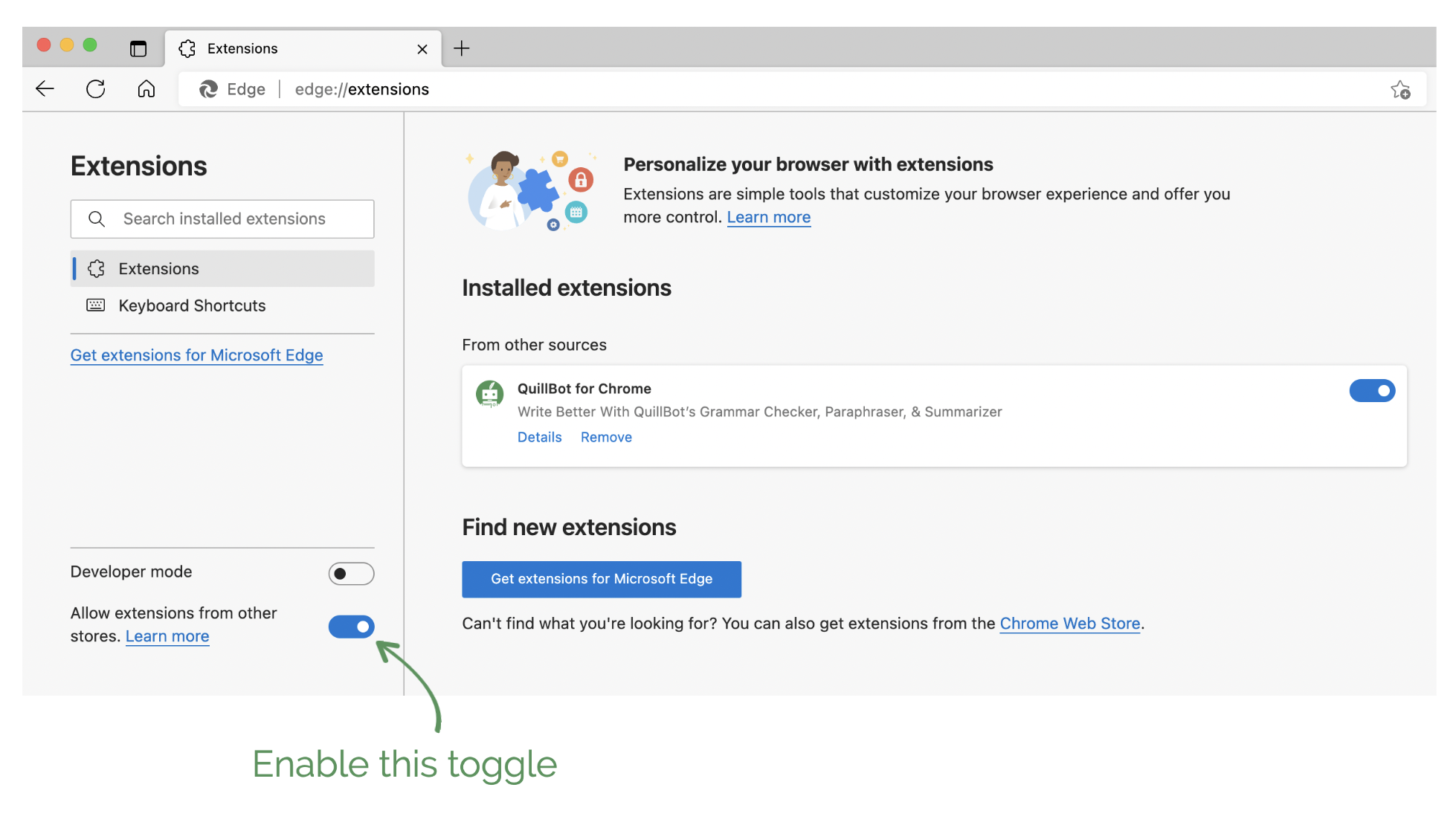Enable the Allow extensions from other stores toggle
This screenshot has width=1456, height=825.
pyautogui.click(x=351, y=625)
